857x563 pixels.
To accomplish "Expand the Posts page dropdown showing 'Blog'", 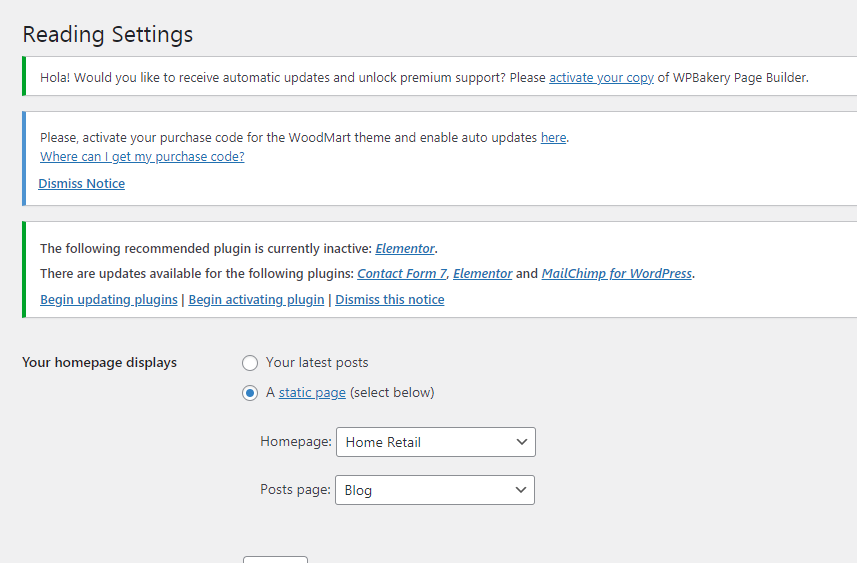I will click(x=435, y=490).
